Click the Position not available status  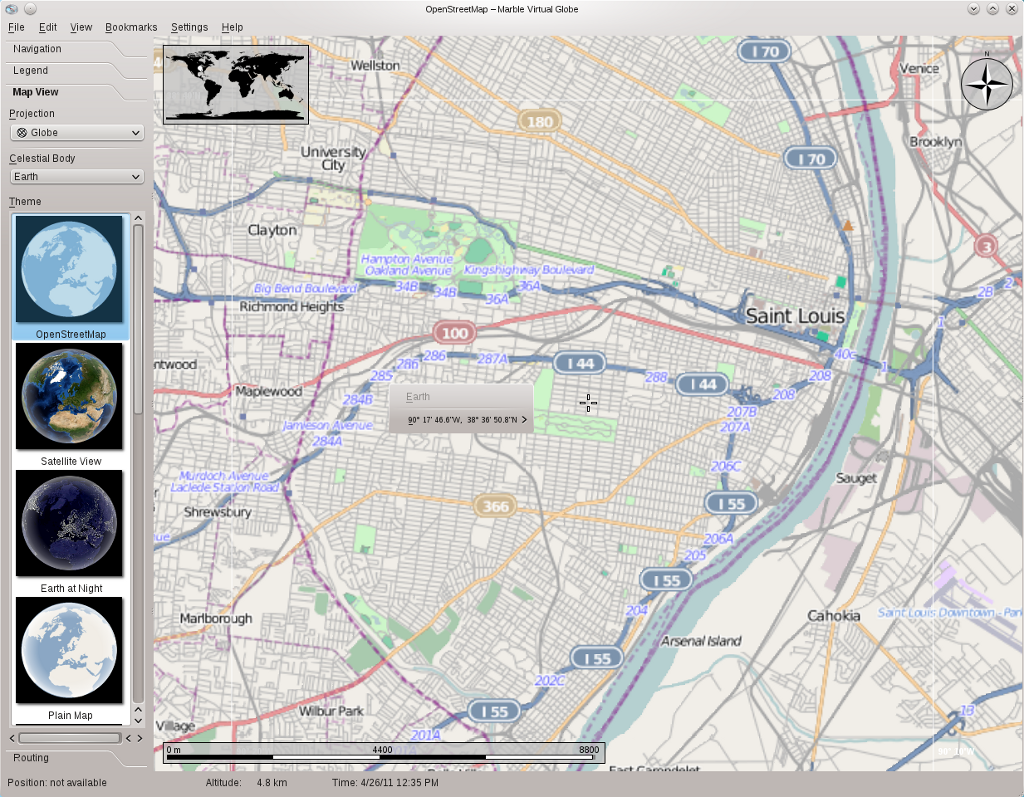pyautogui.click(x=57, y=783)
